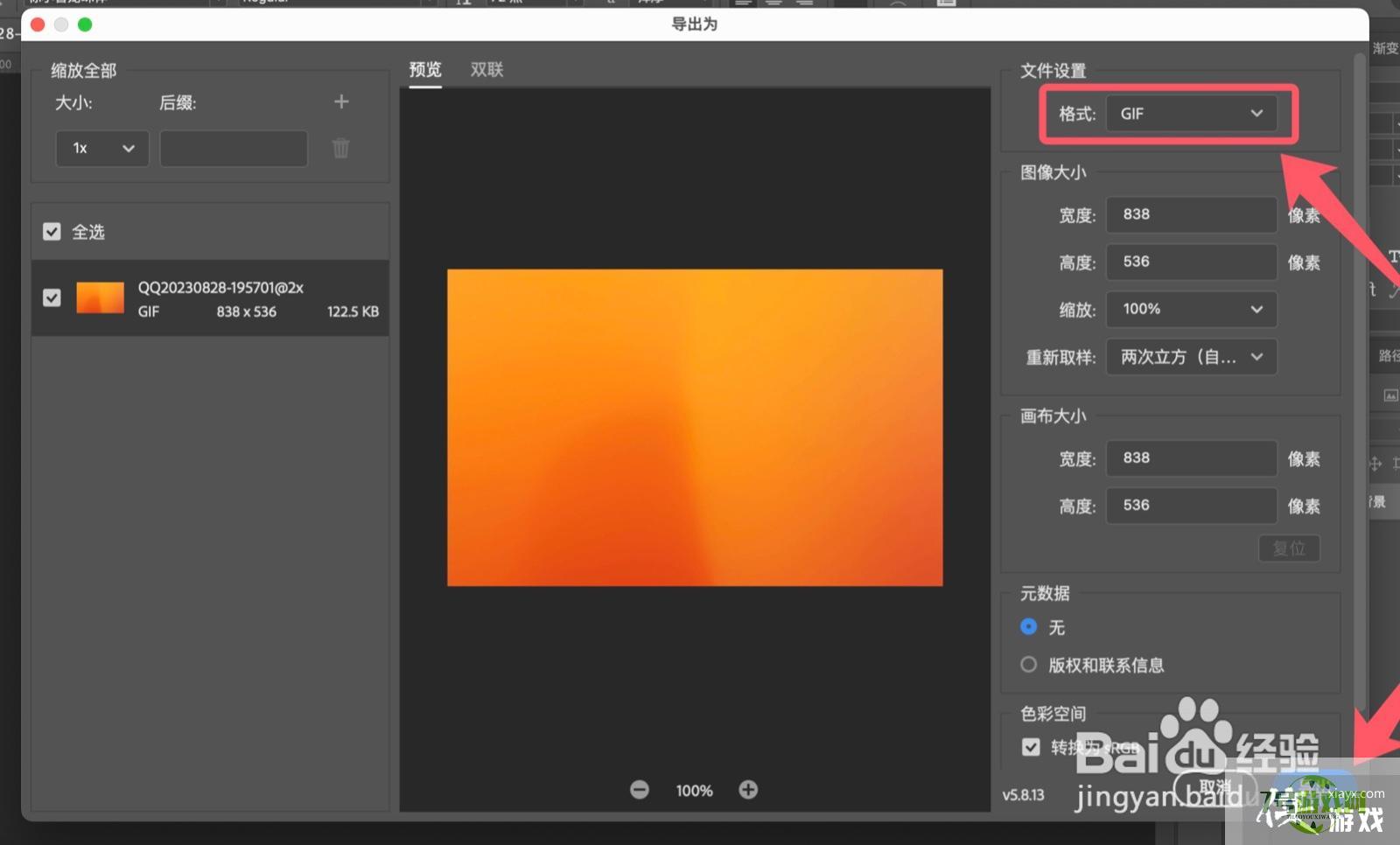Viewport: 1400px width, 845px height.
Task: Open the 缩放 100% dropdown
Action: [x=1191, y=309]
